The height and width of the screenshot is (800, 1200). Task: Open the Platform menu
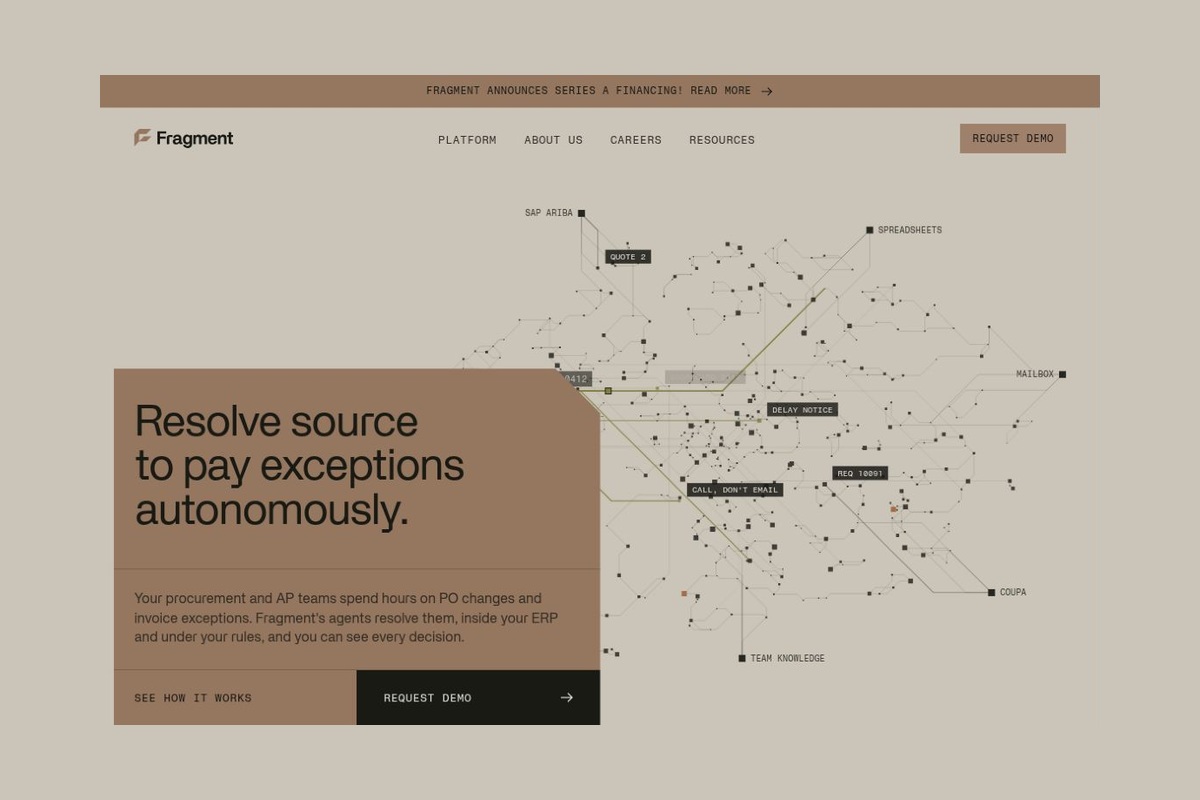pyautogui.click(x=467, y=140)
